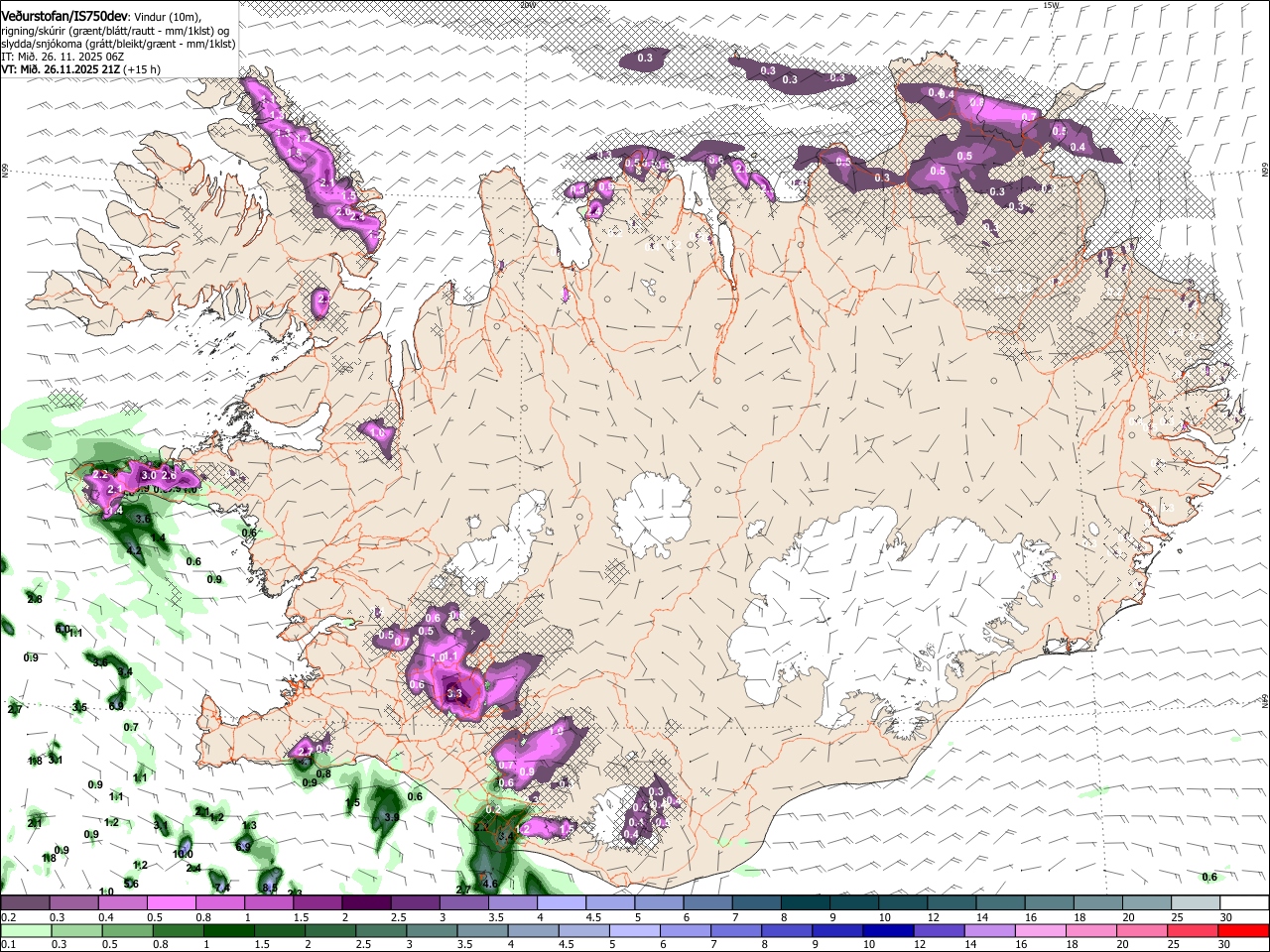Click the 3.0 value in the Snæfellsnes snow patch
The height and width of the screenshot is (952, 1270).
(149, 476)
